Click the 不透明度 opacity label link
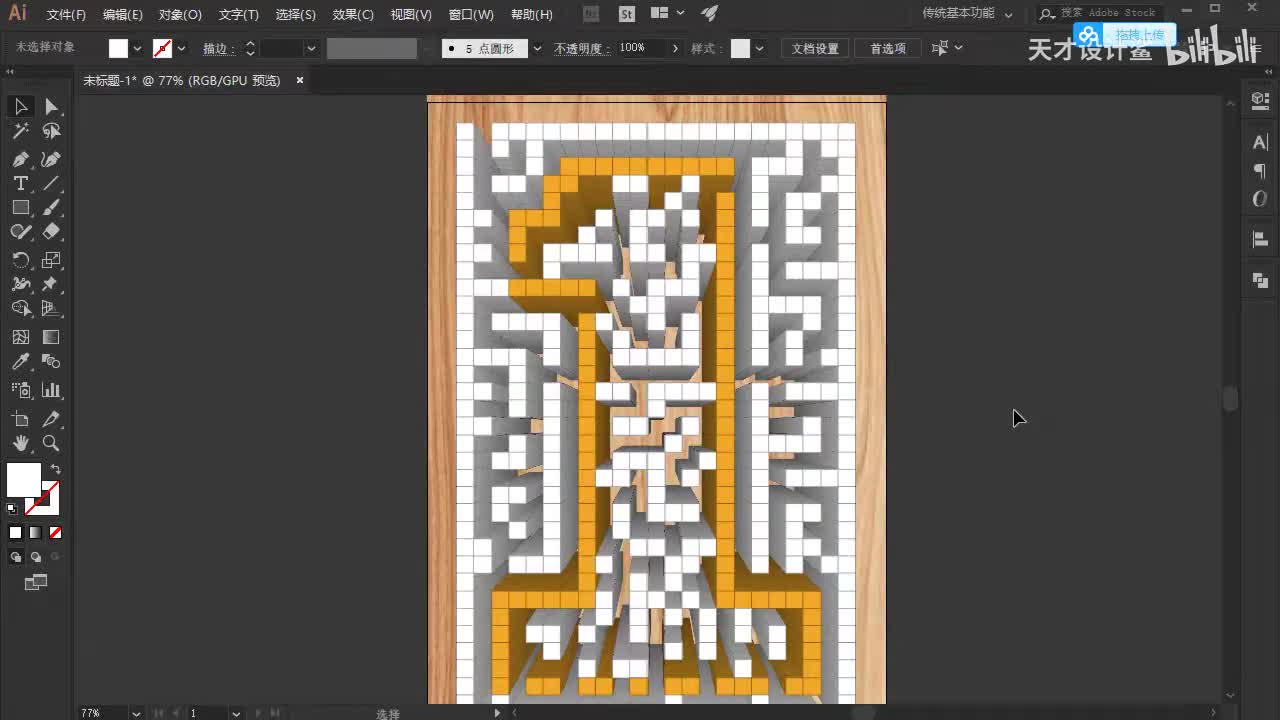 (x=582, y=48)
